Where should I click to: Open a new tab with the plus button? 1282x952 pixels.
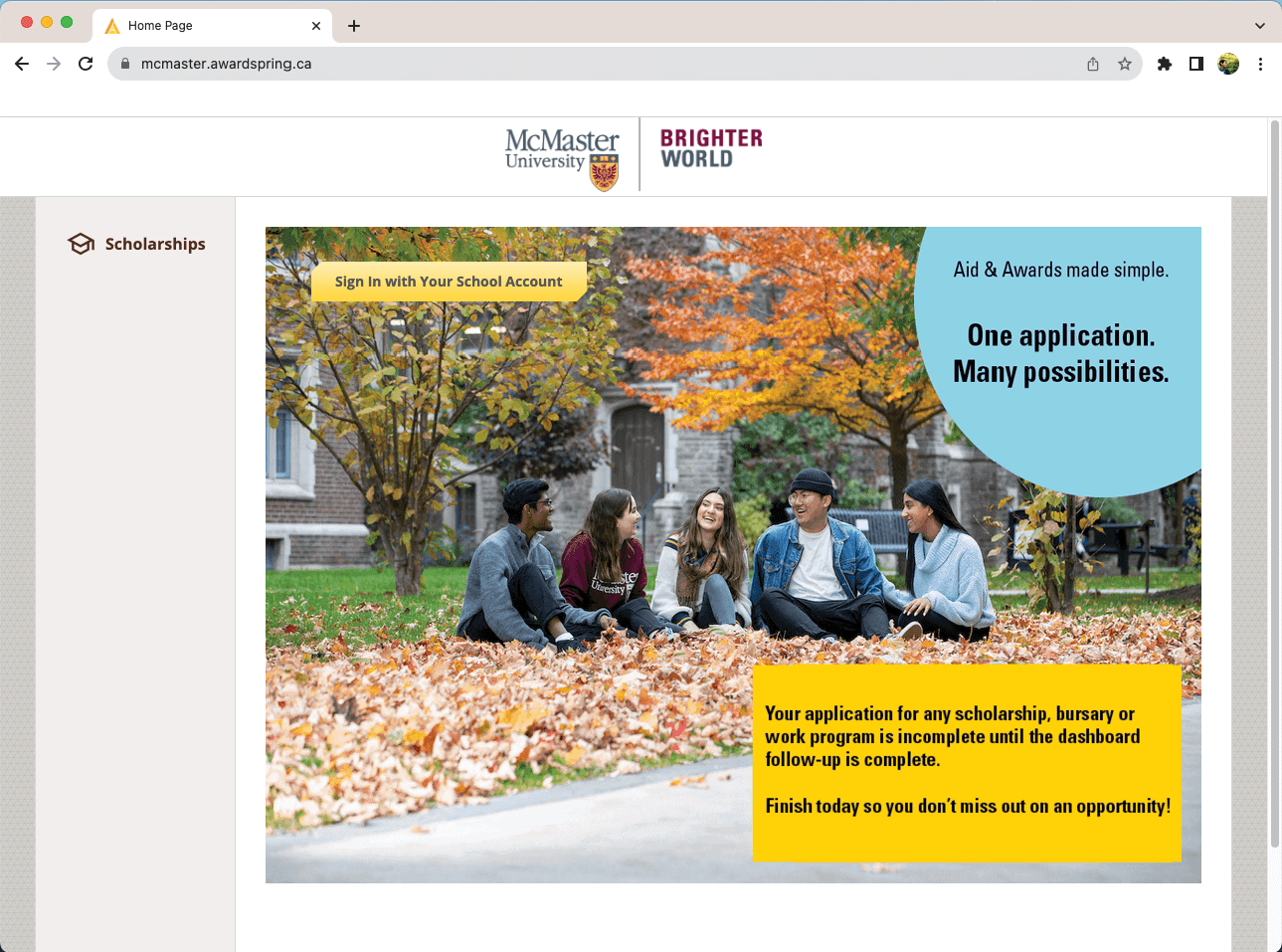click(x=354, y=26)
